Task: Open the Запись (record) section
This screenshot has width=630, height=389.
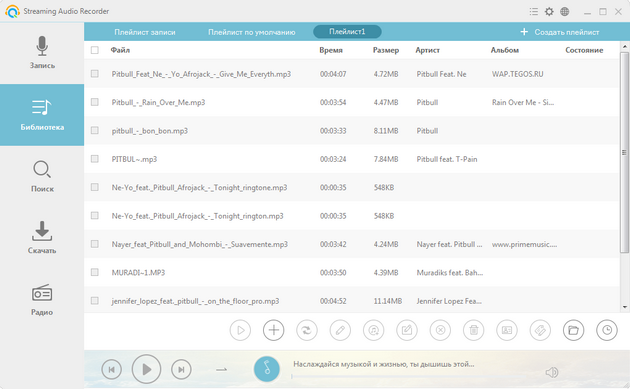Action: coord(42,53)
